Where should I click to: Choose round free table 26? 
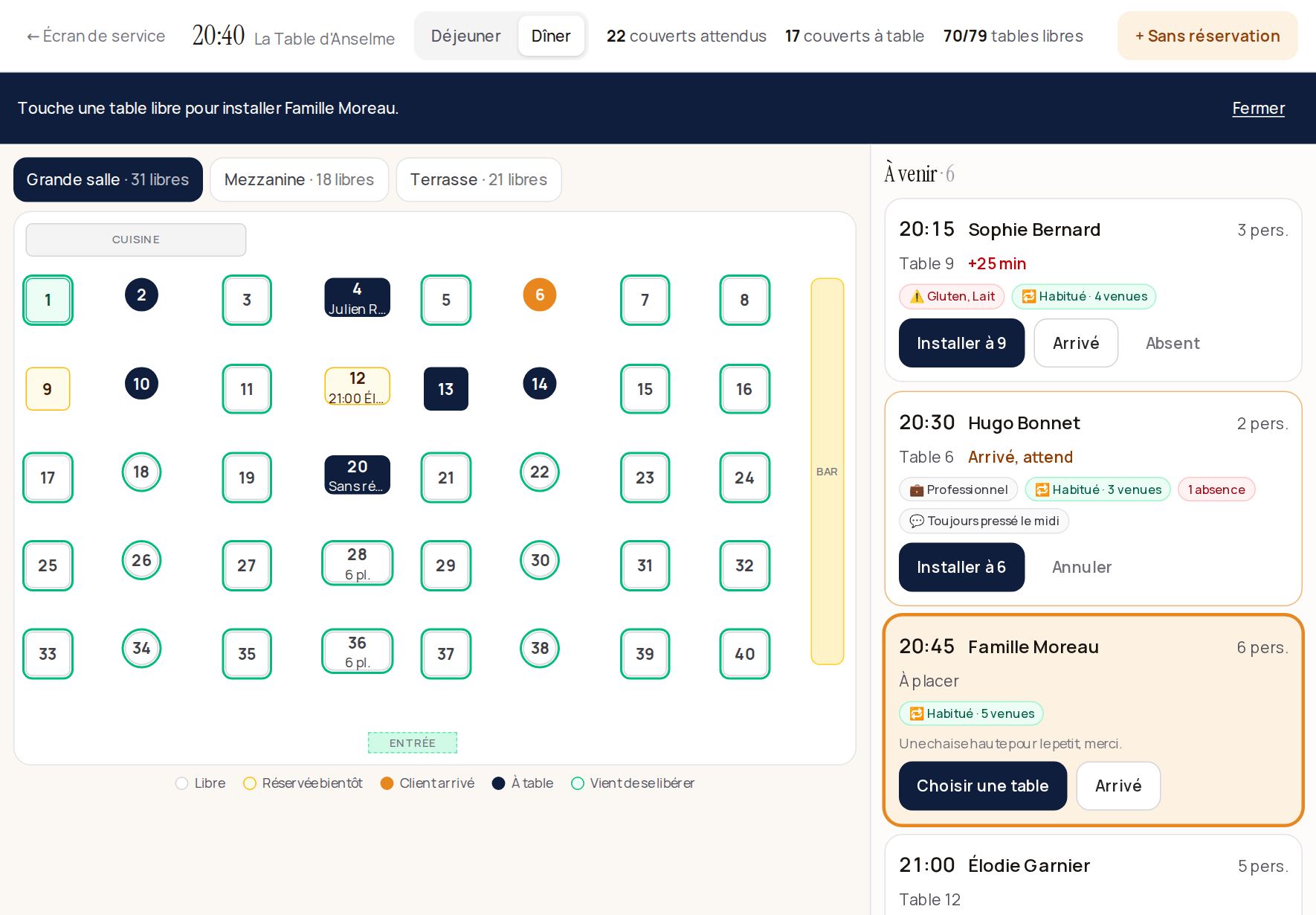(x=141, y=560)
